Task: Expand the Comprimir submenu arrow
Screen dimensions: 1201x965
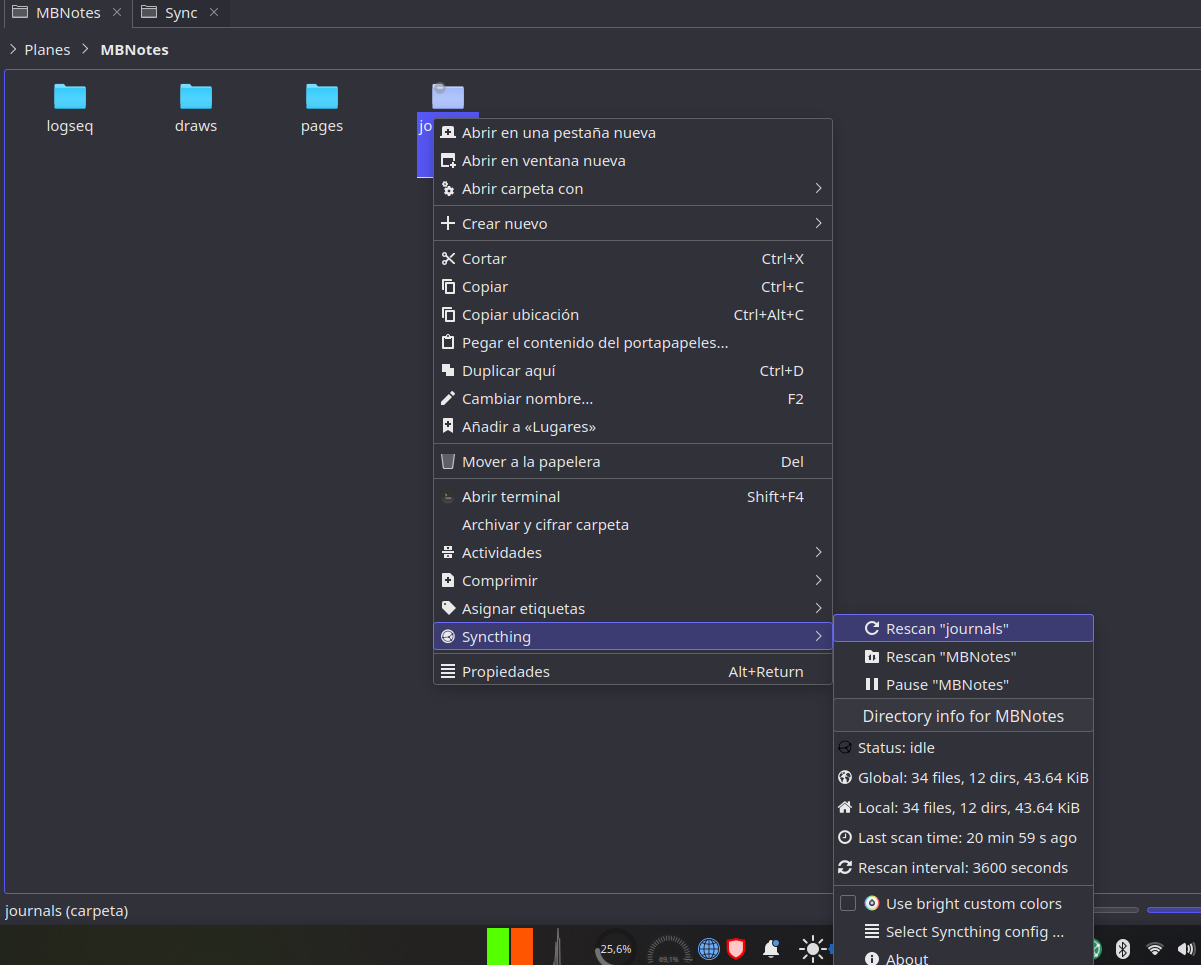Action: pos(818,581)
